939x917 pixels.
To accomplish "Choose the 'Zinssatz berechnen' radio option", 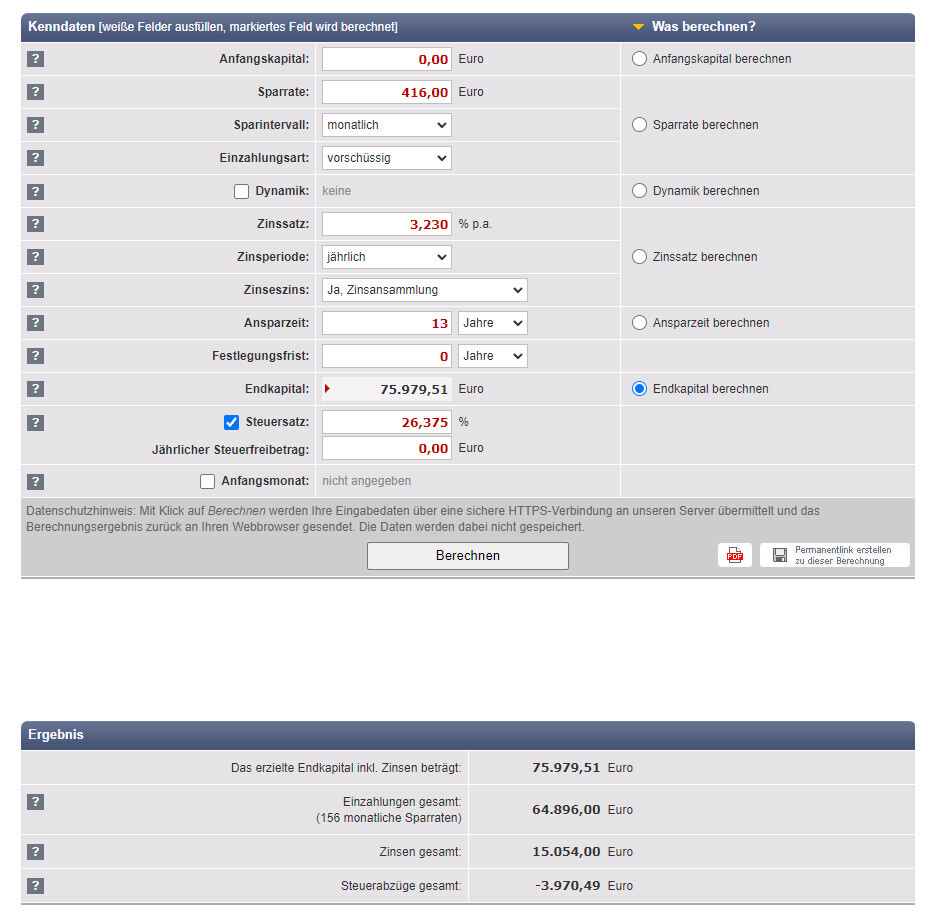I will (640, 257).
